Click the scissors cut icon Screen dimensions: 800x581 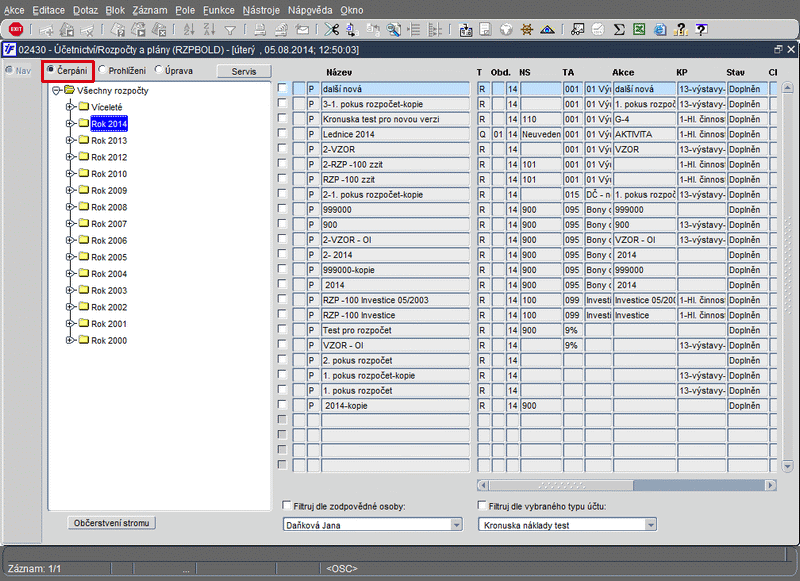pyautogui.click(x=332, y=30)
